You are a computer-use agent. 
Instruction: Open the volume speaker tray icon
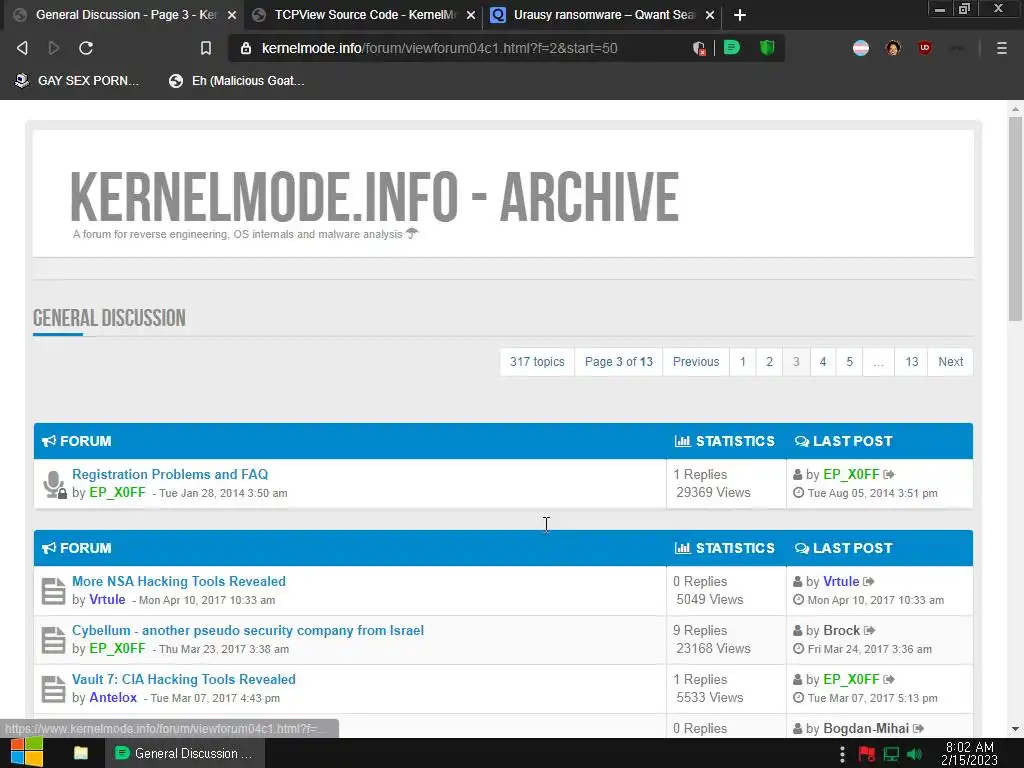click(x=915, y=754)
